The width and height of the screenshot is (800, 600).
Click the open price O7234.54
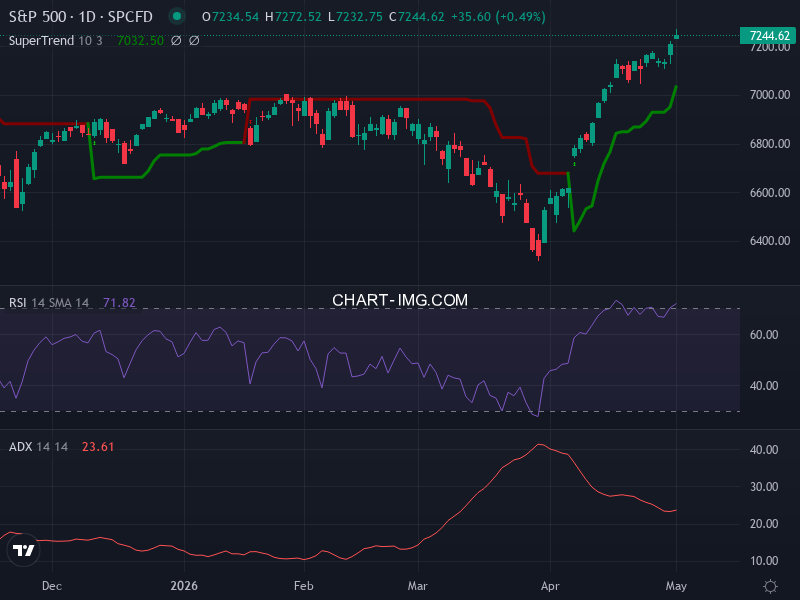tap(231, 17)
